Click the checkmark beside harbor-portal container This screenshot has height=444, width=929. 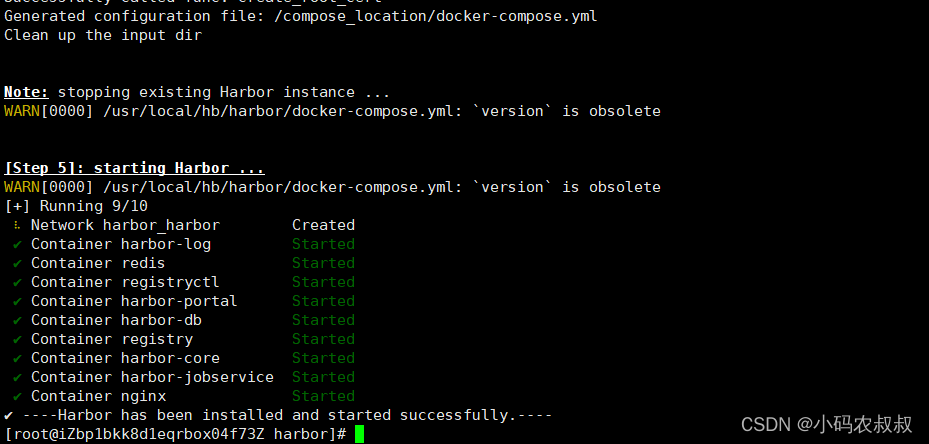[x=17, y=301]
